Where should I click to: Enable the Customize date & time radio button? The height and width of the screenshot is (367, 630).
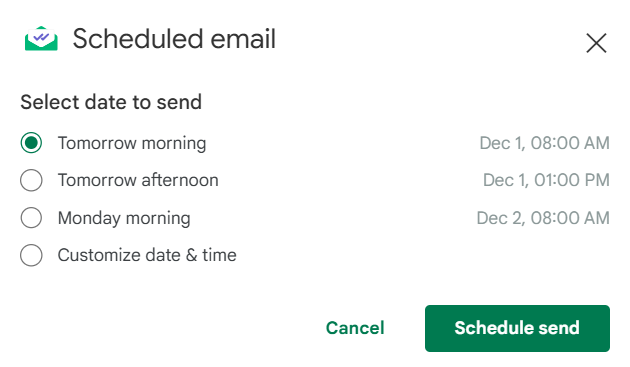tap(31, 255)
